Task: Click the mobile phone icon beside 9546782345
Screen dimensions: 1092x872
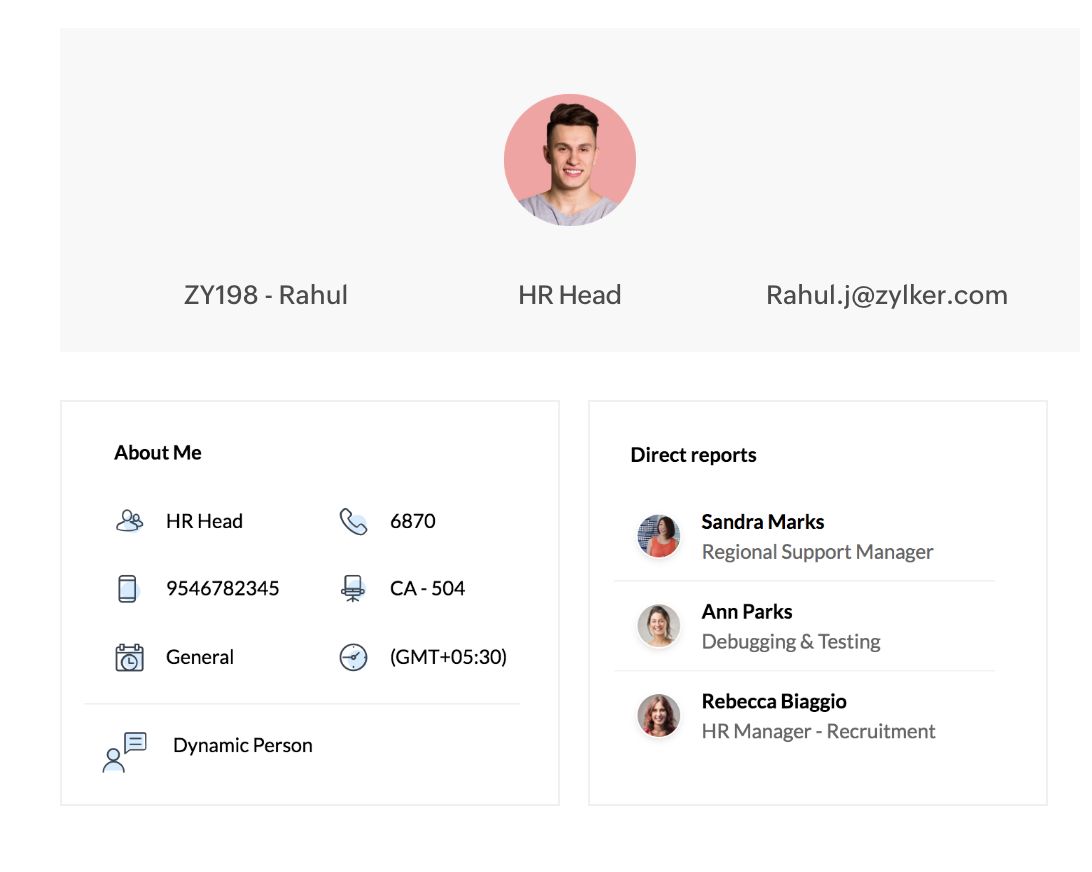Action: pyautogui.click(x=127, y=589)
